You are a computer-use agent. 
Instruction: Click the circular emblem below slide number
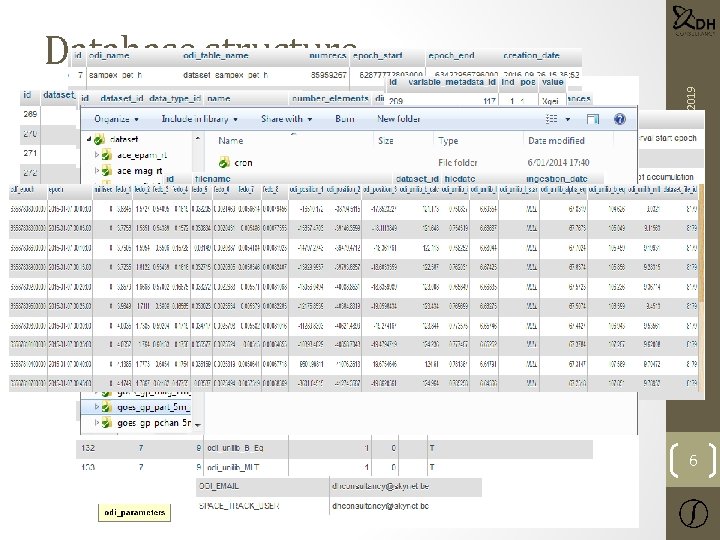tap(693, 513)
